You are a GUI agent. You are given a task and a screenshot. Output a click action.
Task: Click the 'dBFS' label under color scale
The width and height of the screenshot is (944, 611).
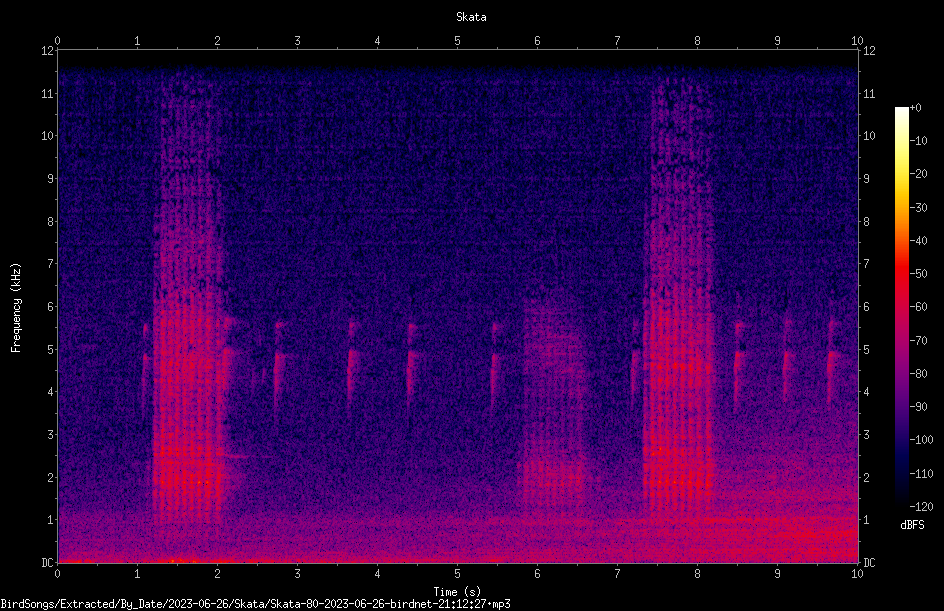[x=912, y=525]
